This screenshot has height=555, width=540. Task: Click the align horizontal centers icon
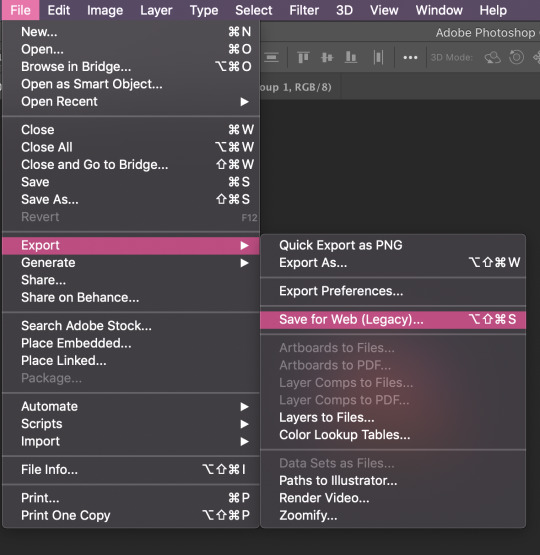coord(271,57)
